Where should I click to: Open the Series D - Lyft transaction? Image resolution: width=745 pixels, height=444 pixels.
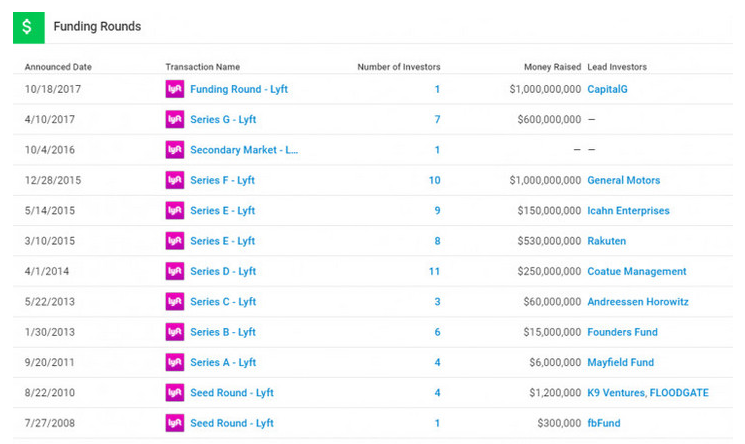223,272
